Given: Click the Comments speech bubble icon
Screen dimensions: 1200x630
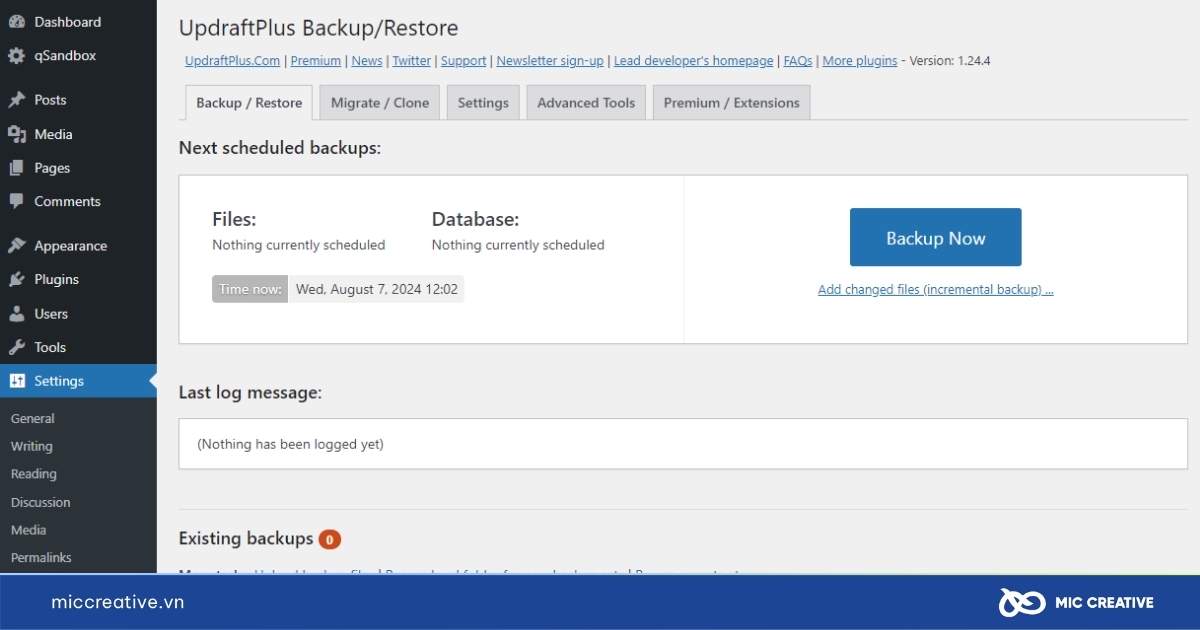Looking at the screenshot, I should pyautogui.click(x=17, y=201).
